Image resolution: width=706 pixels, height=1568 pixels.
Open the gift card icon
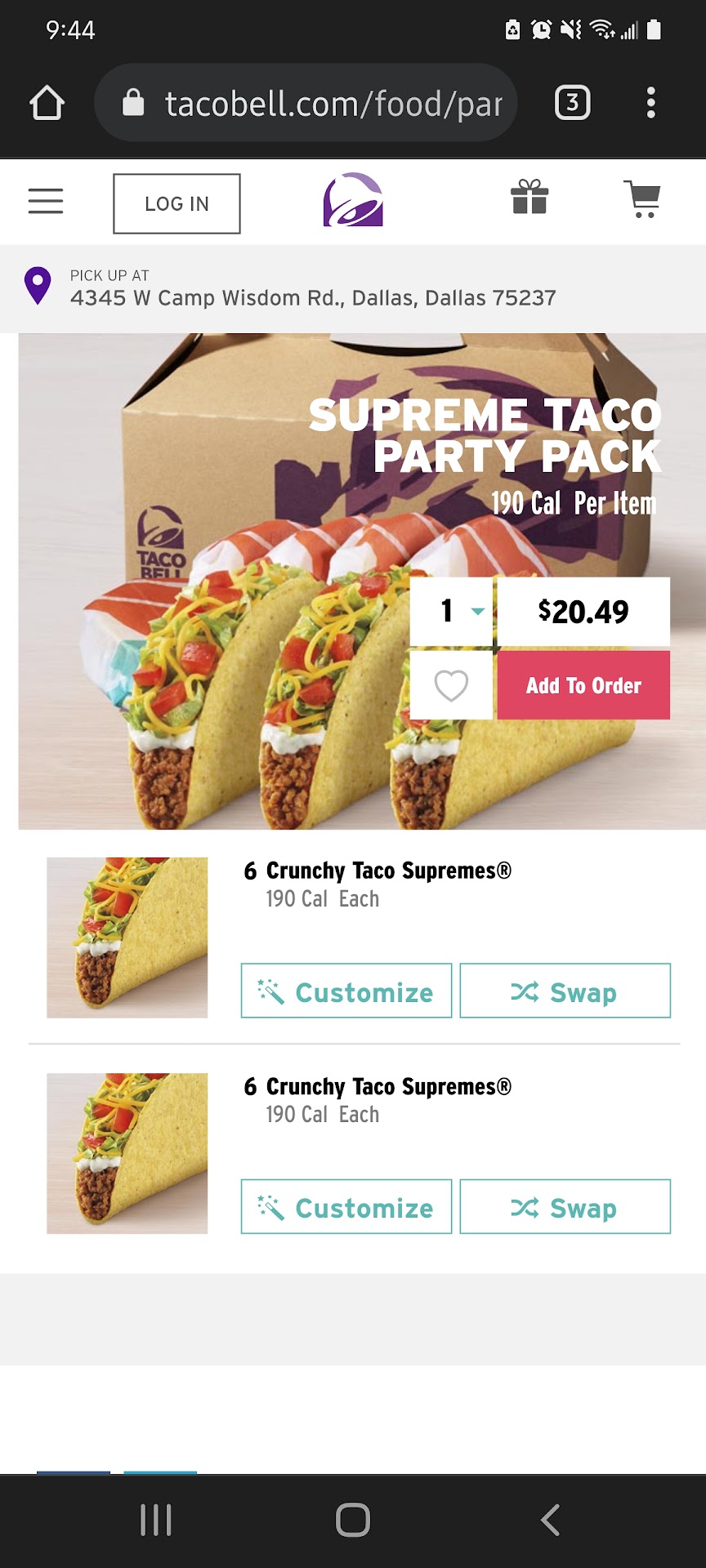[x=529, y=198]
